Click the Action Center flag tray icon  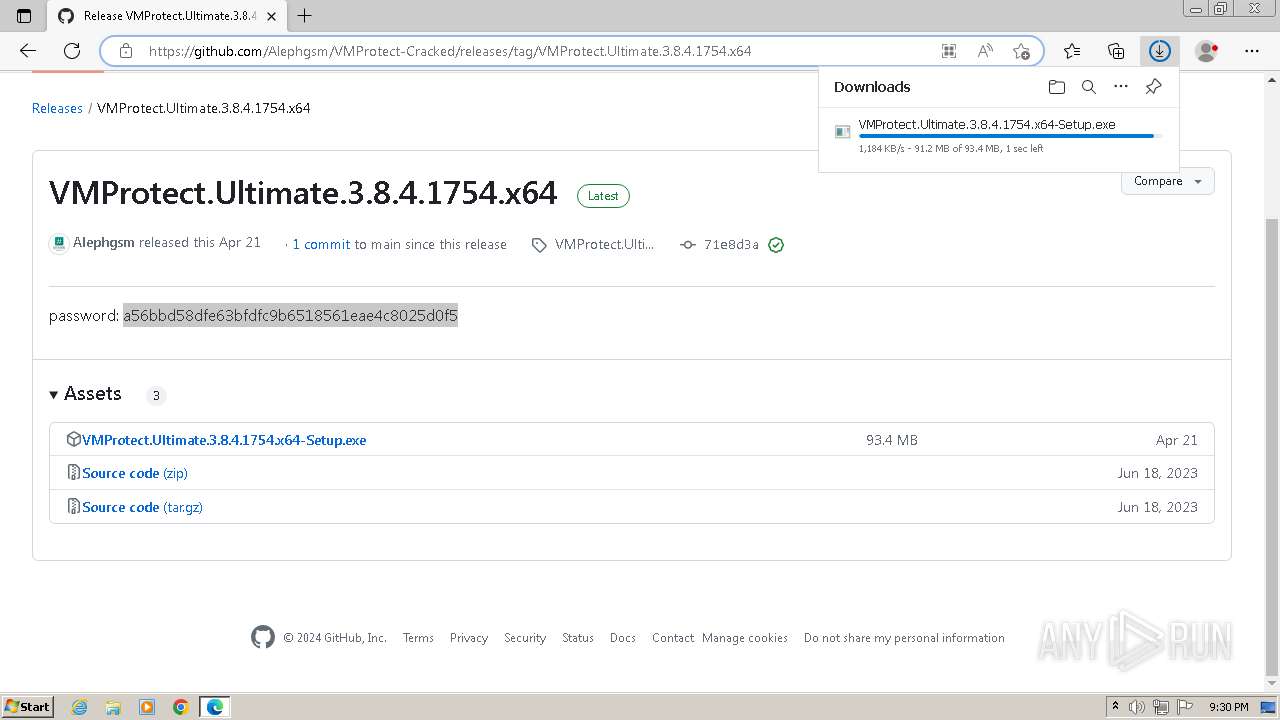pos(1184,707)
